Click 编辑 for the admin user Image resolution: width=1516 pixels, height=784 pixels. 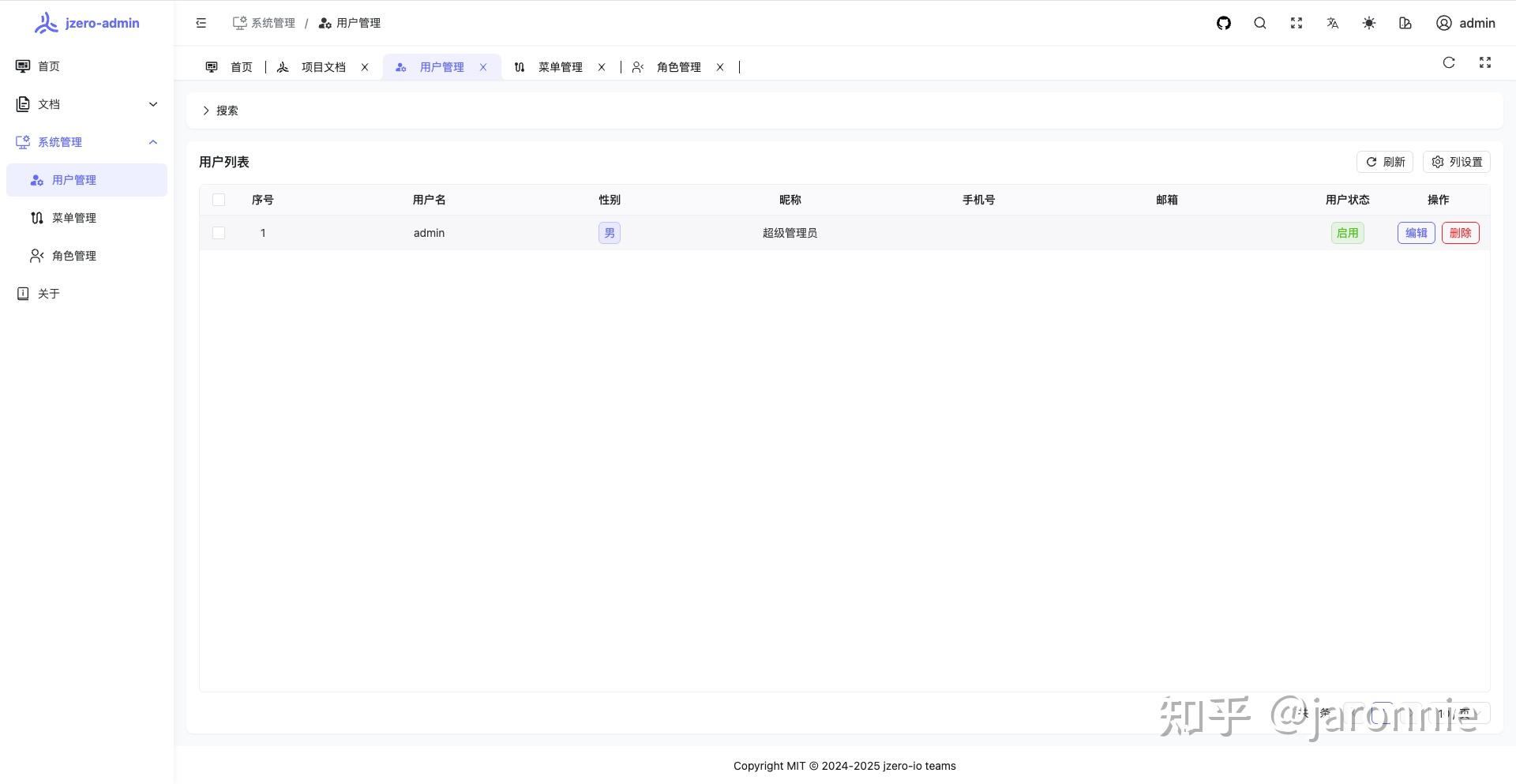[1417, 233]
